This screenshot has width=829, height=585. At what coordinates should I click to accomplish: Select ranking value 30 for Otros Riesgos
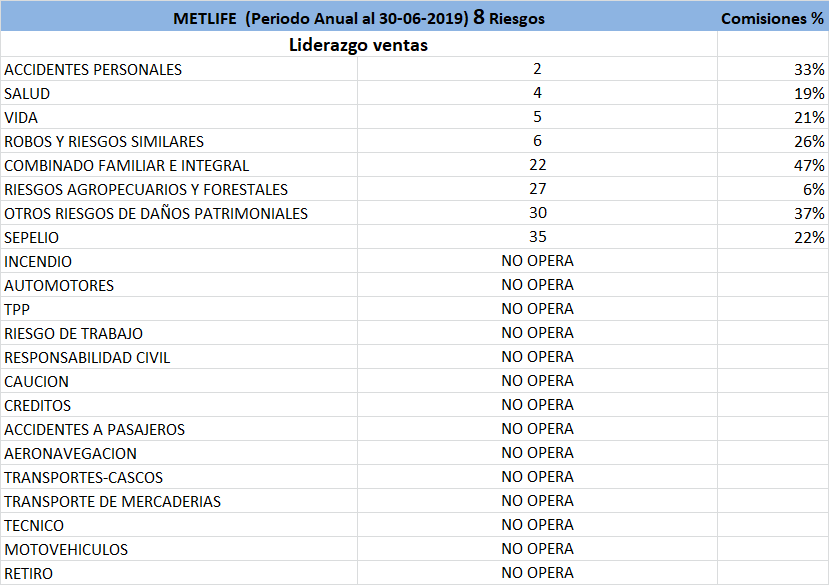click(537, 213)
